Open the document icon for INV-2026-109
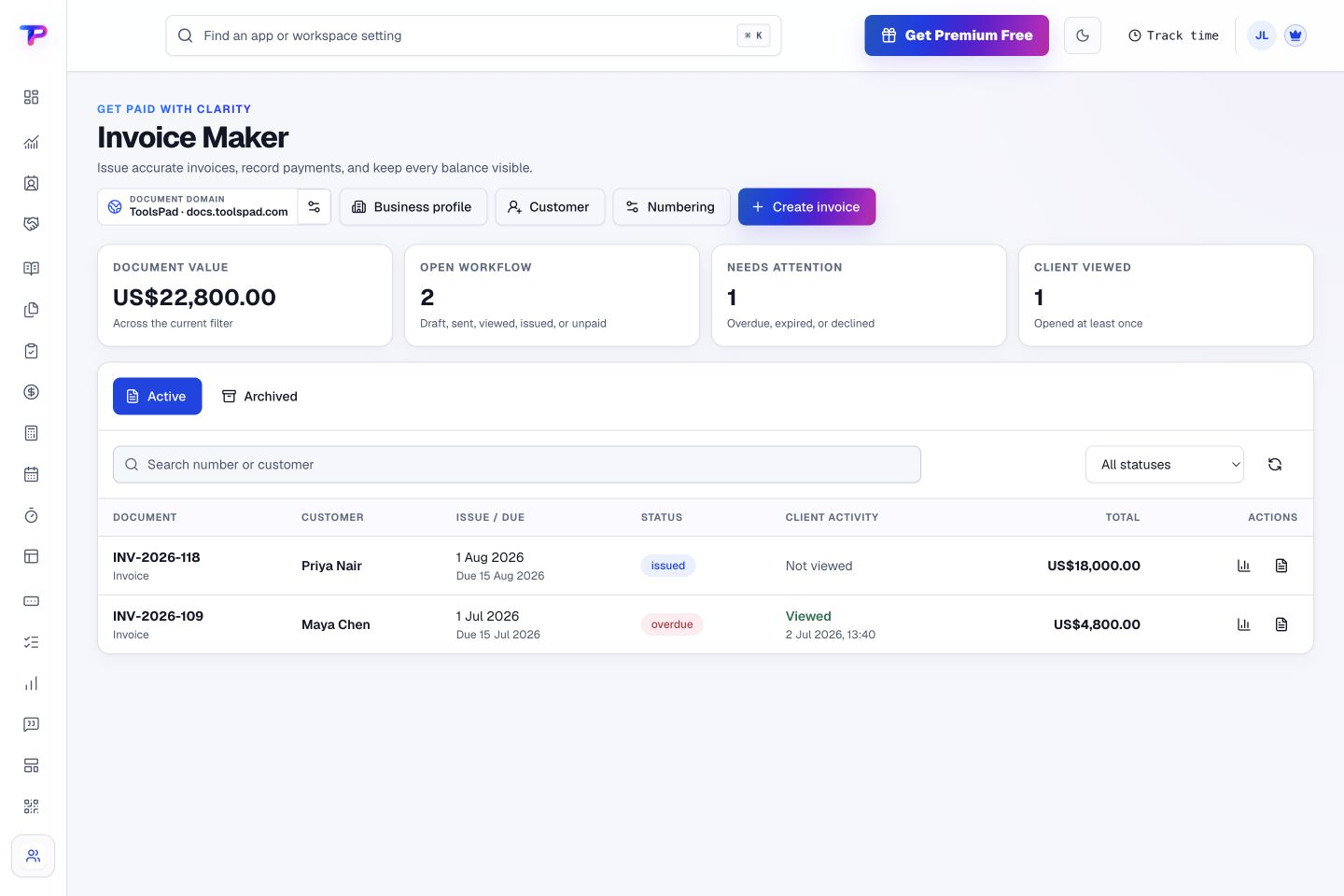Screen dimensions: 1344x896 (1281, 624)
